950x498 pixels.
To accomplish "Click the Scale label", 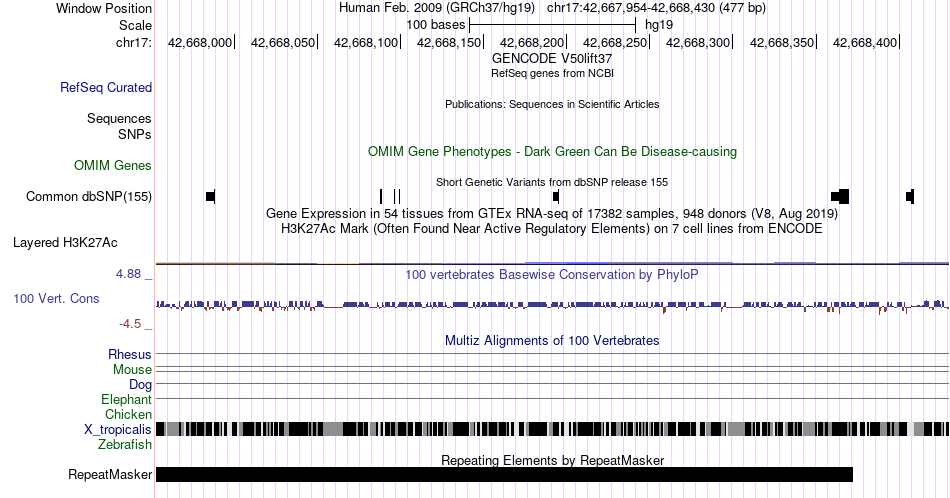I will tap(135, 25).
